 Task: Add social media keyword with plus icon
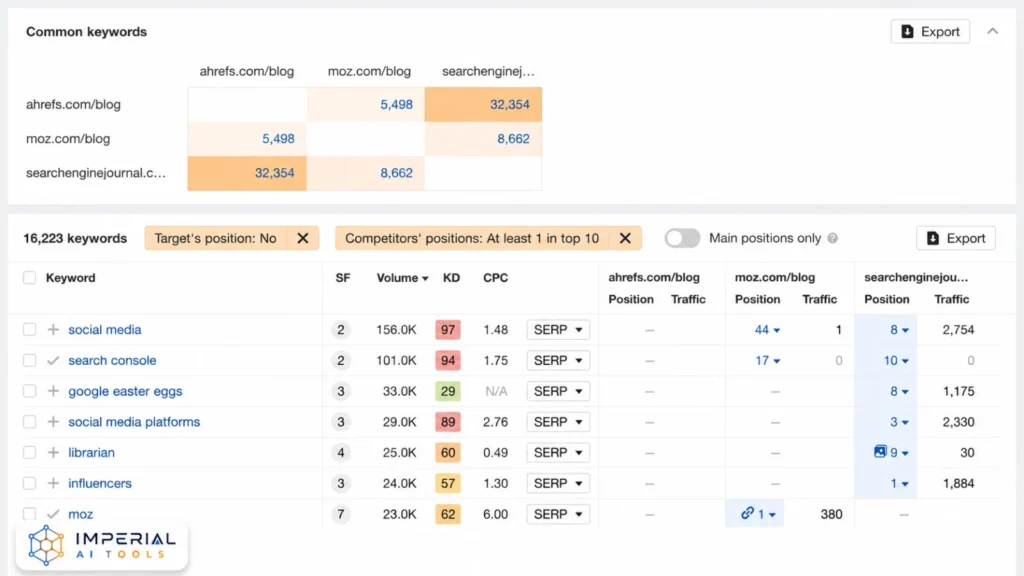point(54,330)
